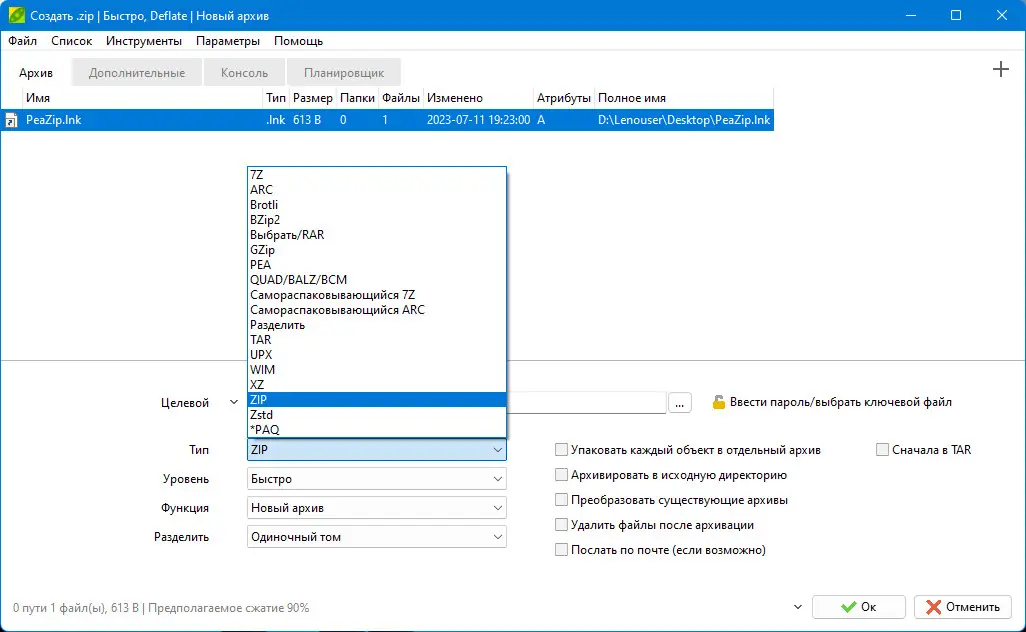
Task: Click the browse '...' button for target path
Action: pos(679,403)
